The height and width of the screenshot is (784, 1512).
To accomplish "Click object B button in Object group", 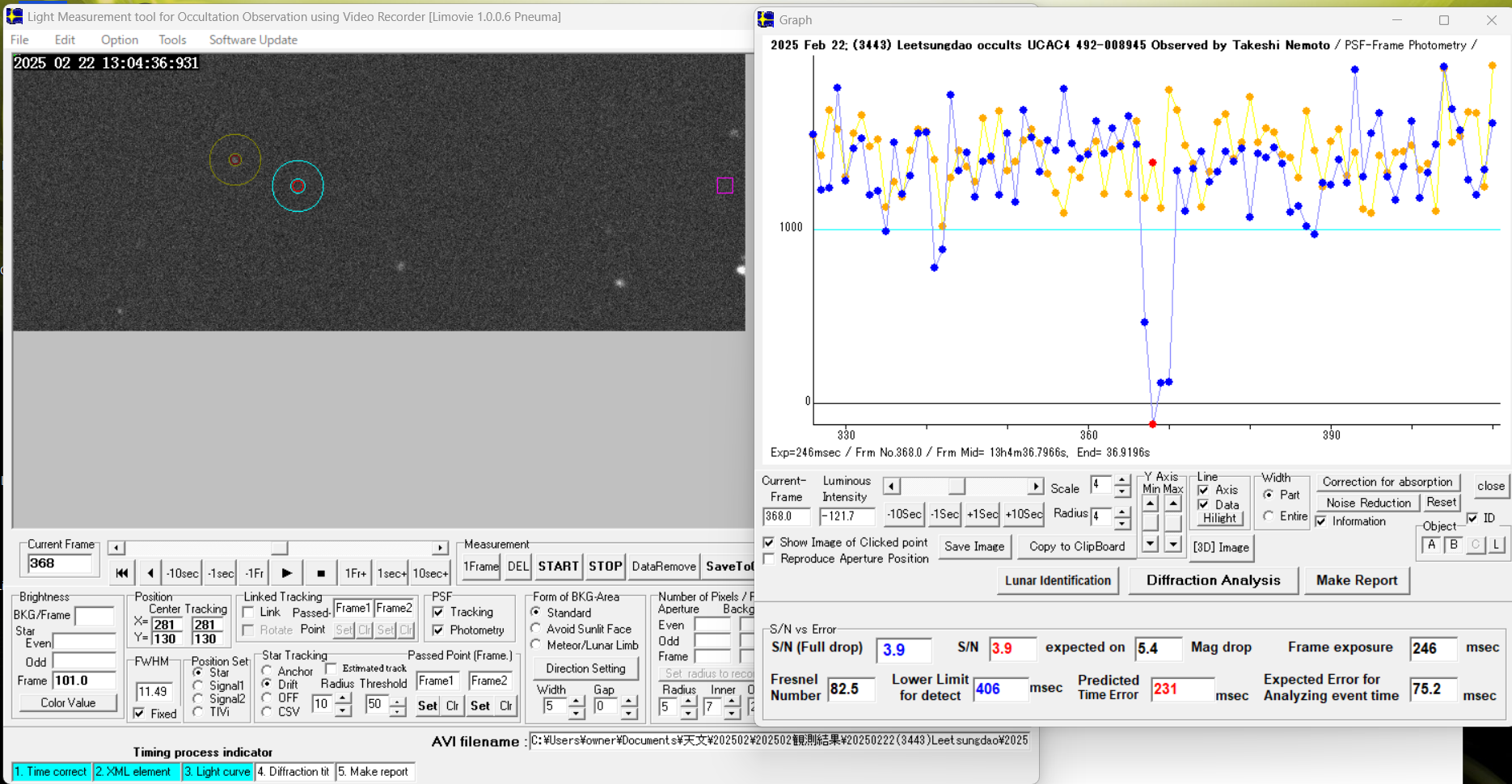I will [1453, 546].
